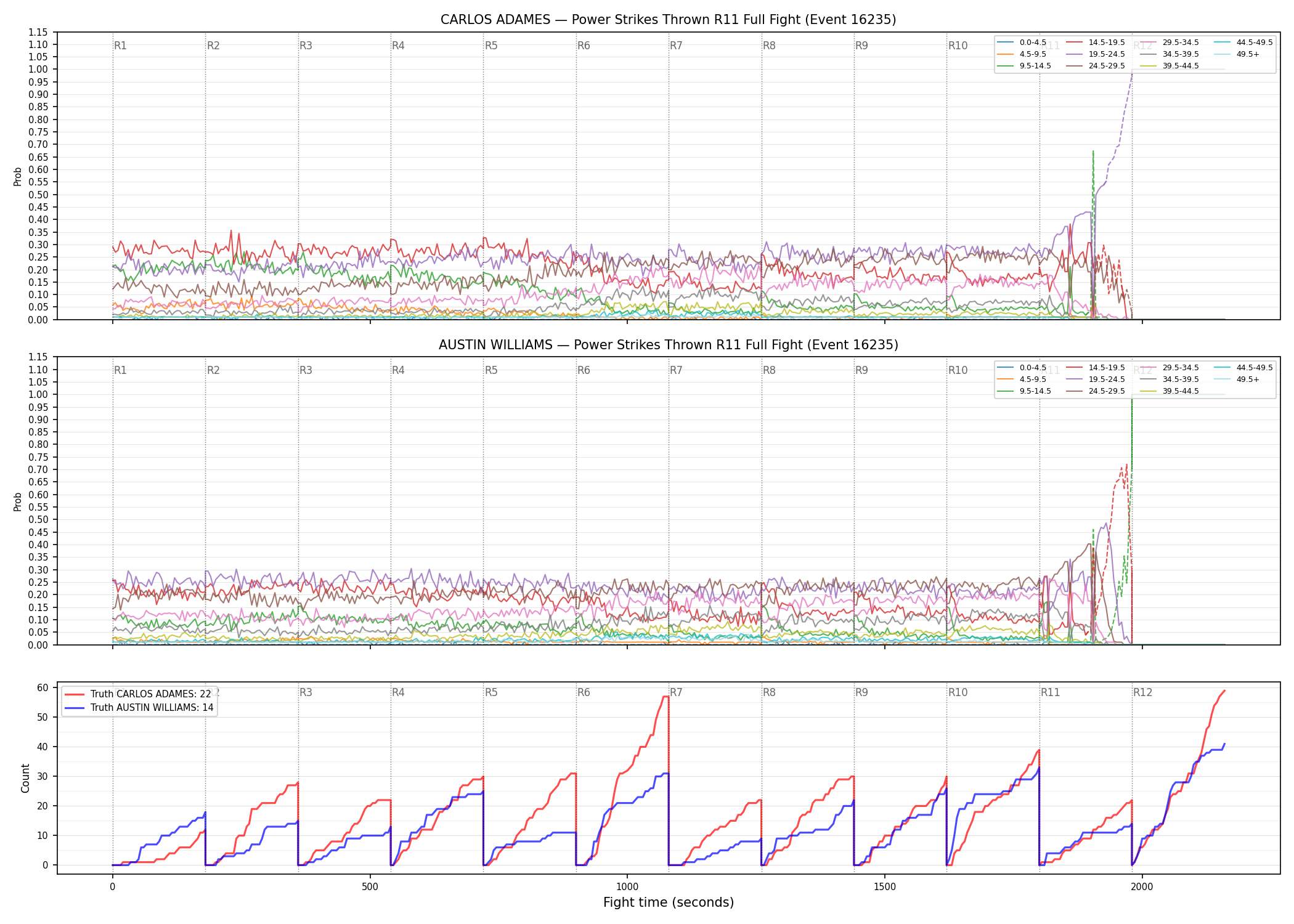Select legend entry 49.5+ in the Austin Williams chart
This screenshot has width=1294, height=924.
click(x=1237, y=379)
